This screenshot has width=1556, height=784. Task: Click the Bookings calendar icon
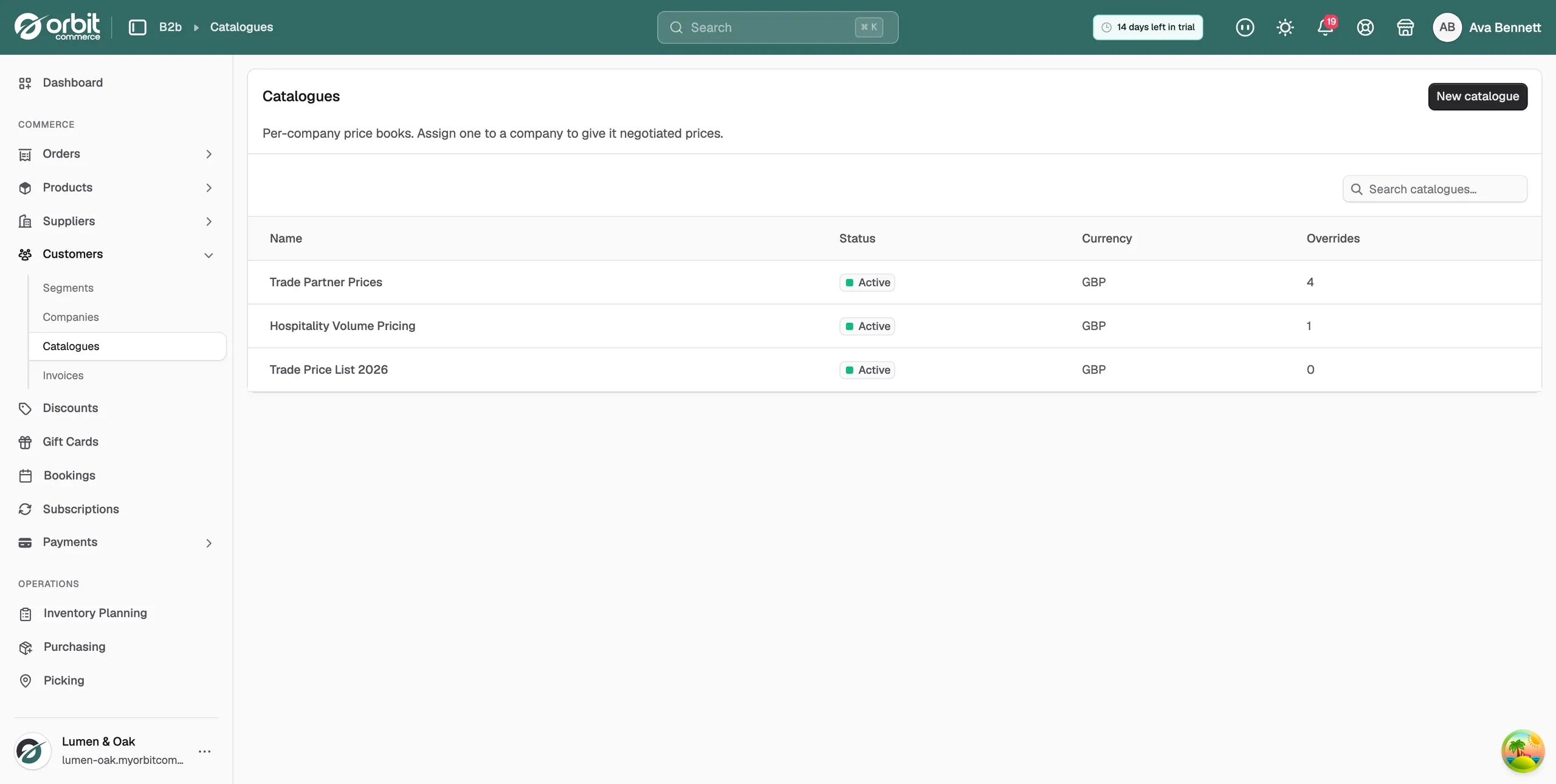coord(25,476)
